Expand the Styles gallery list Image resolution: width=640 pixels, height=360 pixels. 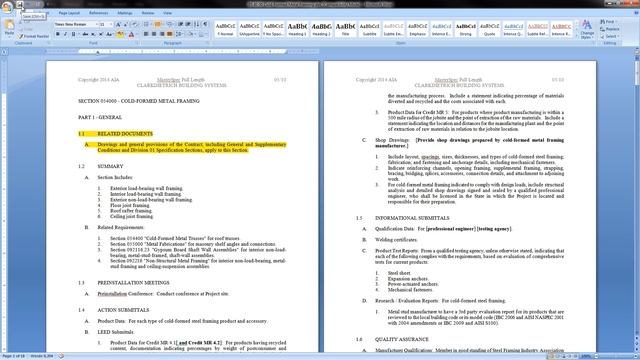point(577,35)
